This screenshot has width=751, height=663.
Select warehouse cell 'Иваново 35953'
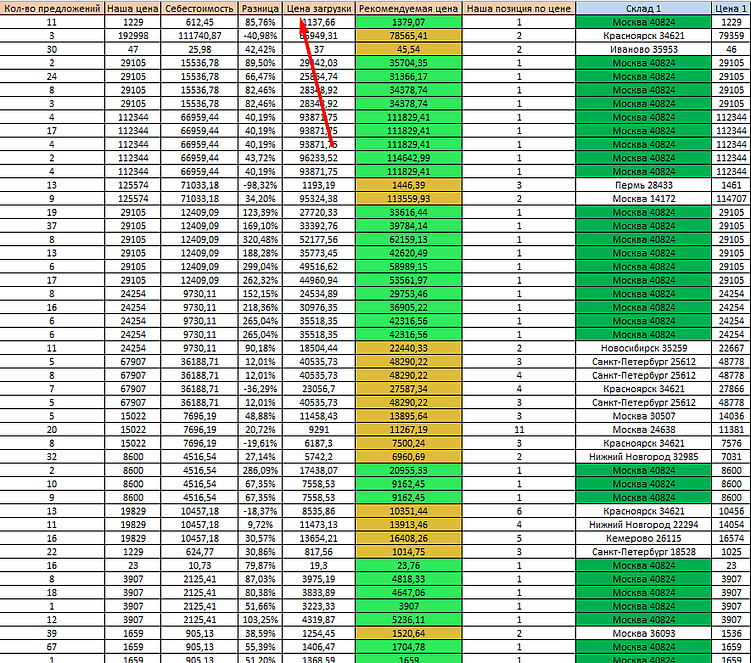(x=643, y=49)
